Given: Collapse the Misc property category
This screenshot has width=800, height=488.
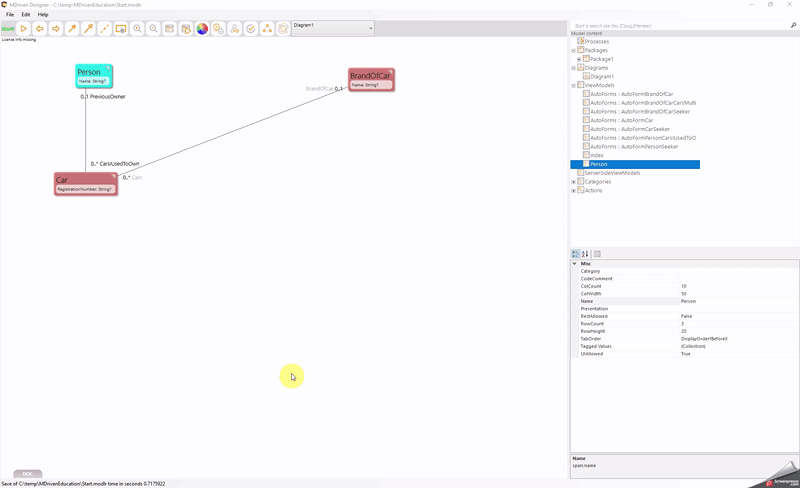Looking at the screenshot, I should tap(575, 264).
